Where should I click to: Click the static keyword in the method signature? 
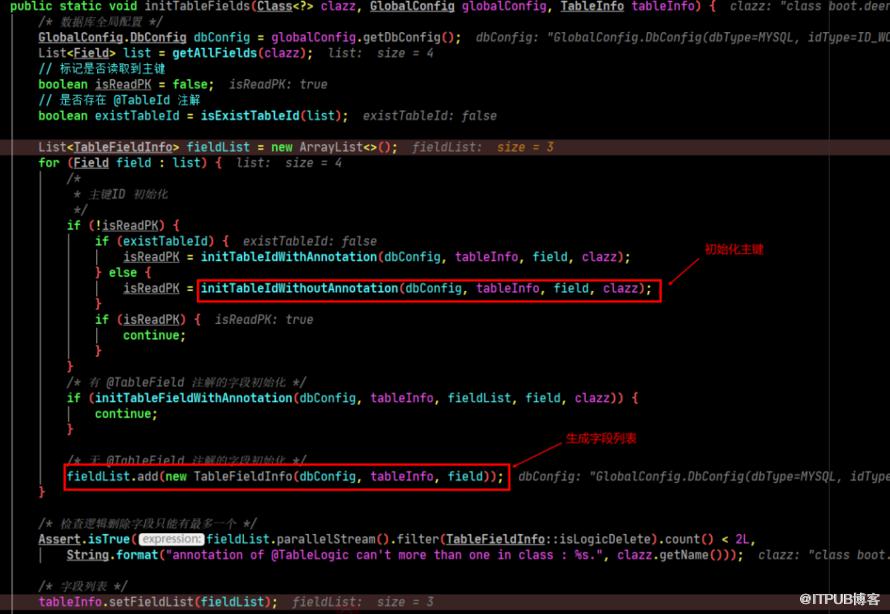[80, 6]
